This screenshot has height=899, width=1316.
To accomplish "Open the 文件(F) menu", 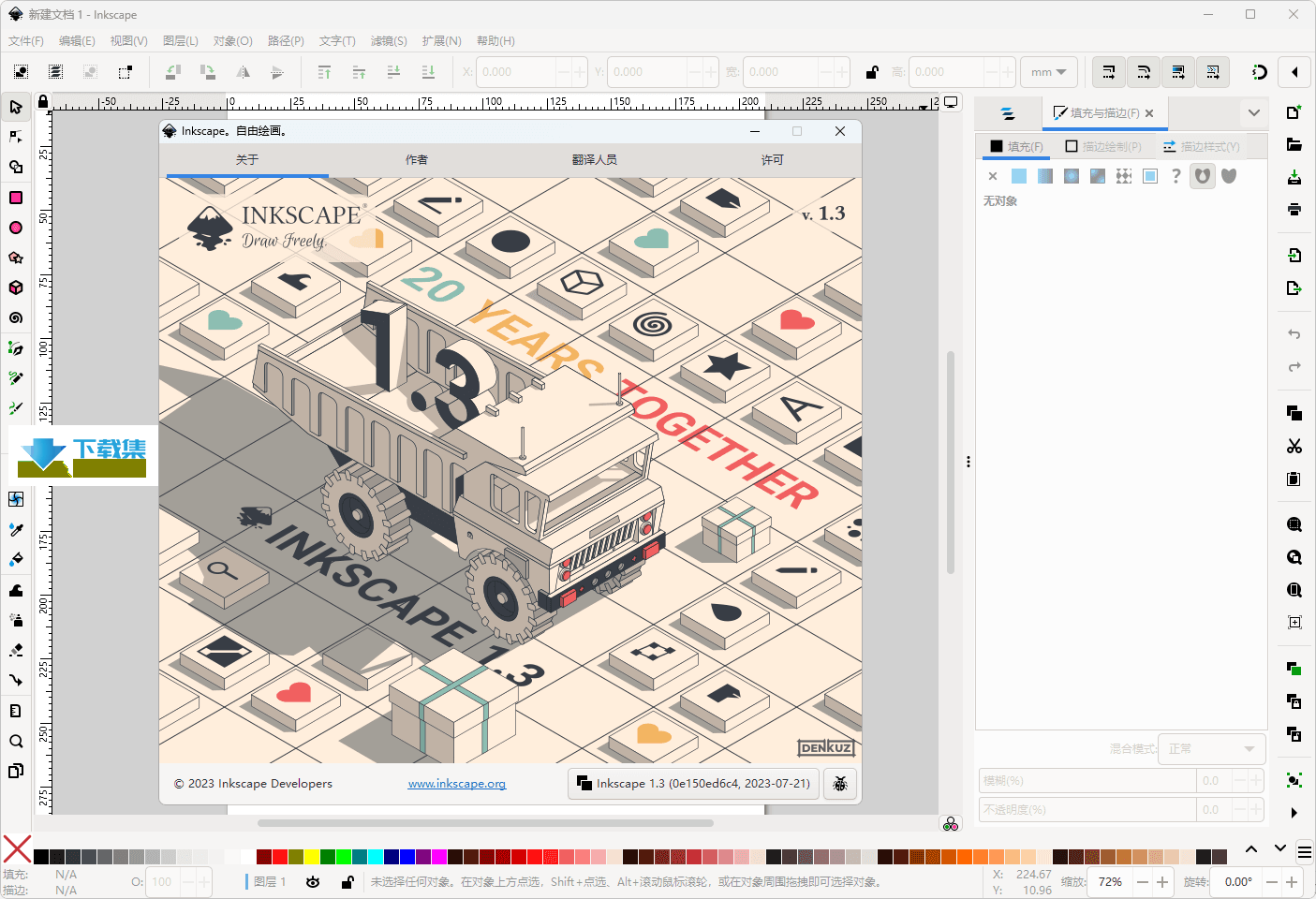I will tap(25, 41).
